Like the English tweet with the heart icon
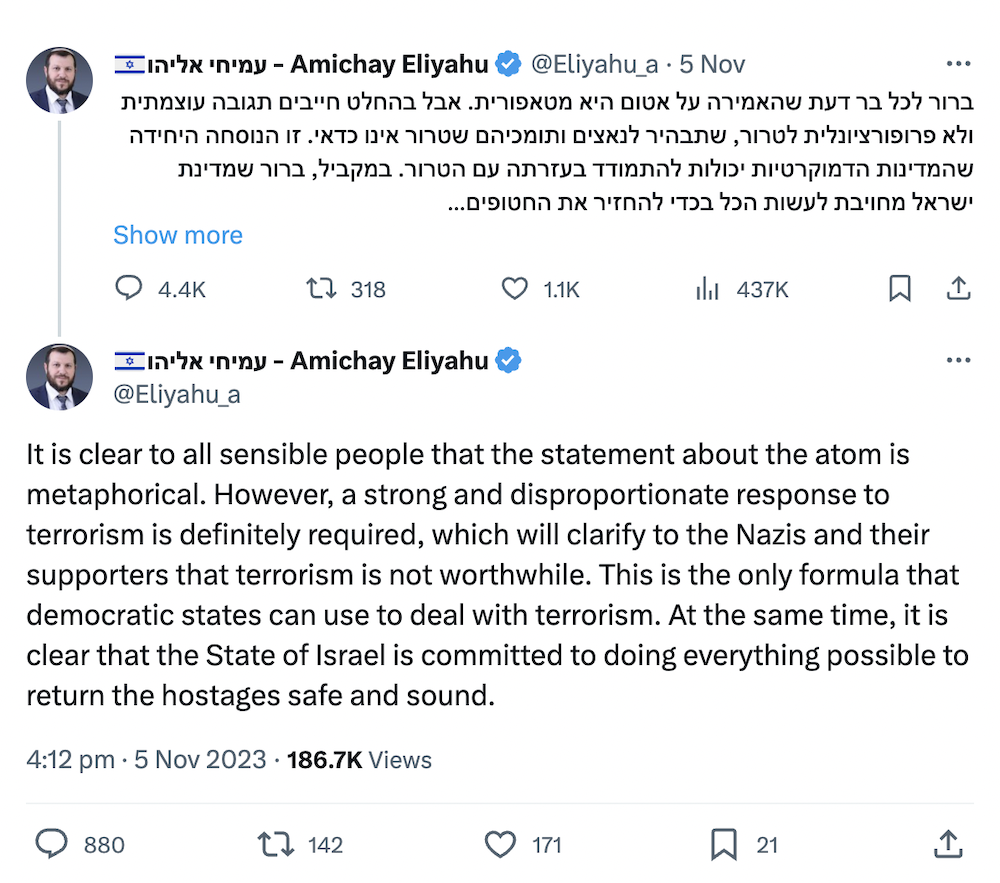 (x=499, y=844)
